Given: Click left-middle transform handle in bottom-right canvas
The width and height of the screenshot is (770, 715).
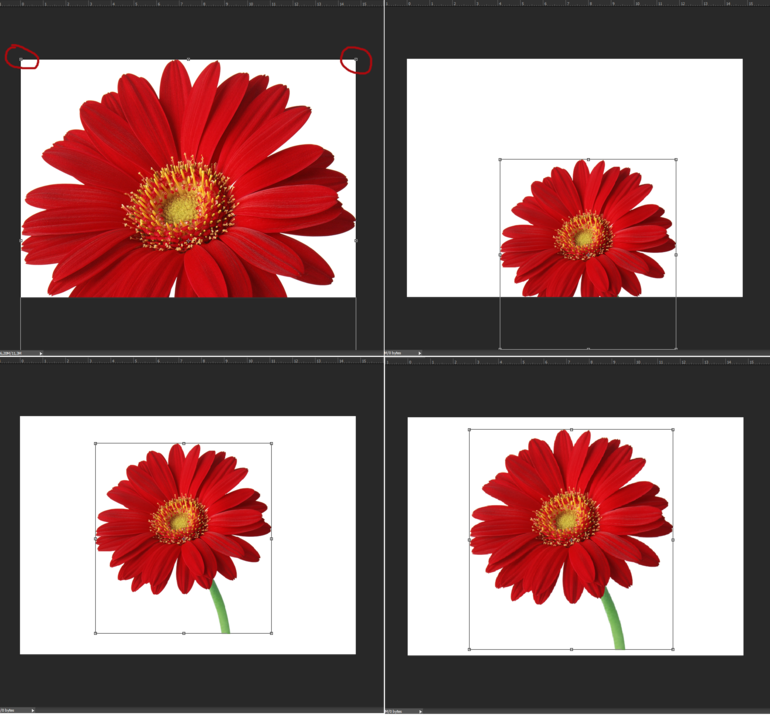Looking at the screenshot, I should (470, 540).
